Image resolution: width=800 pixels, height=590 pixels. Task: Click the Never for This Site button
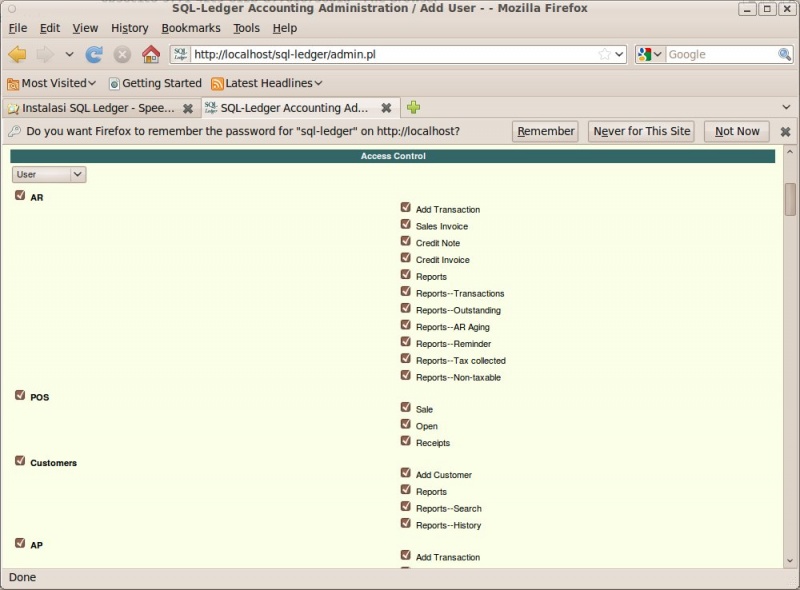click(x=641, y=131)
